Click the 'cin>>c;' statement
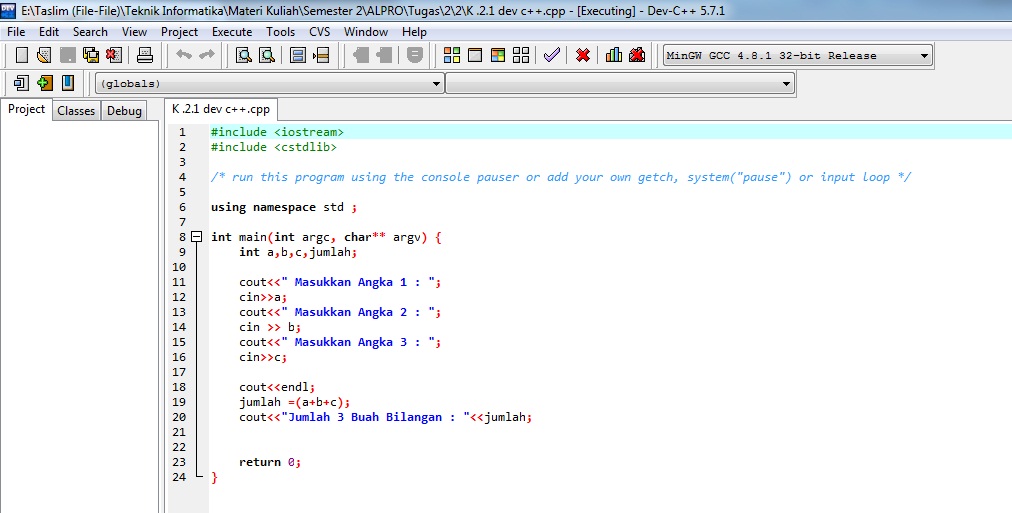The width and height of the screenshot is (1012, 513). [x=263, y=357]
